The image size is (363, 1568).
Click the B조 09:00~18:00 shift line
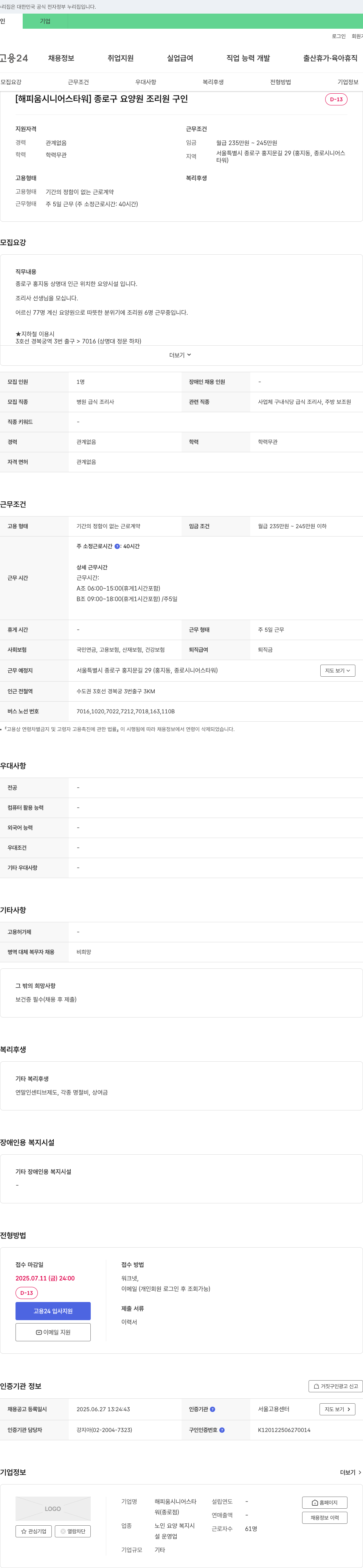(127, 599)
